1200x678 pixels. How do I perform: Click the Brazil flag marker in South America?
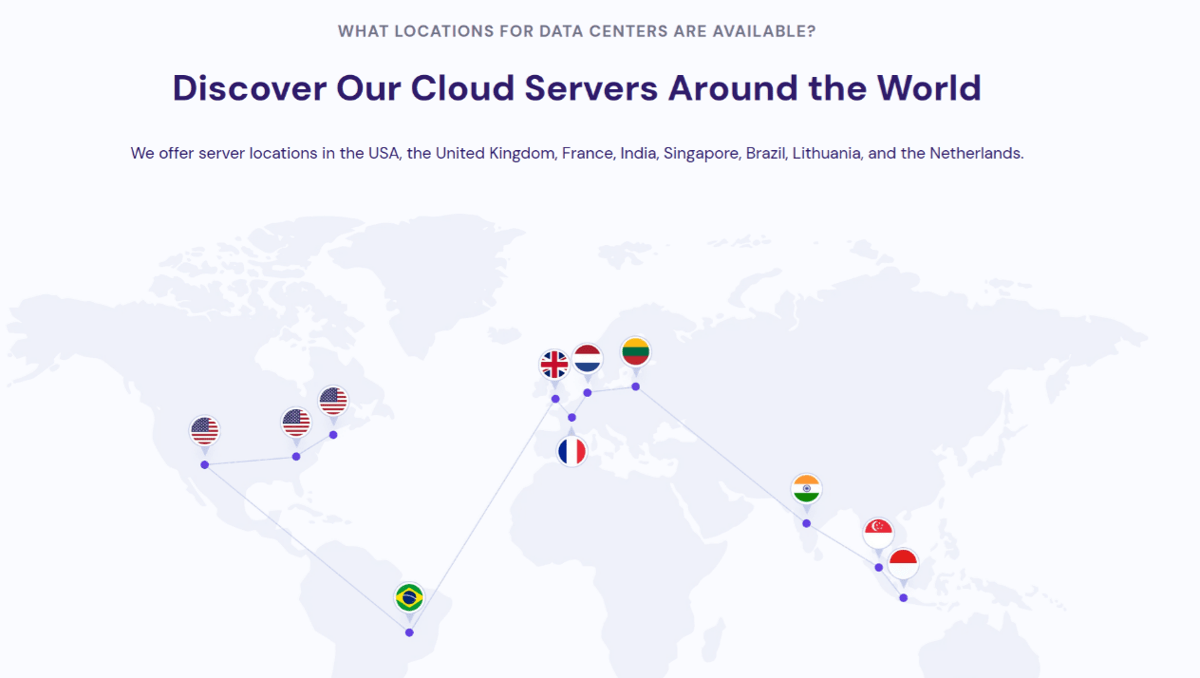[409, 598]
